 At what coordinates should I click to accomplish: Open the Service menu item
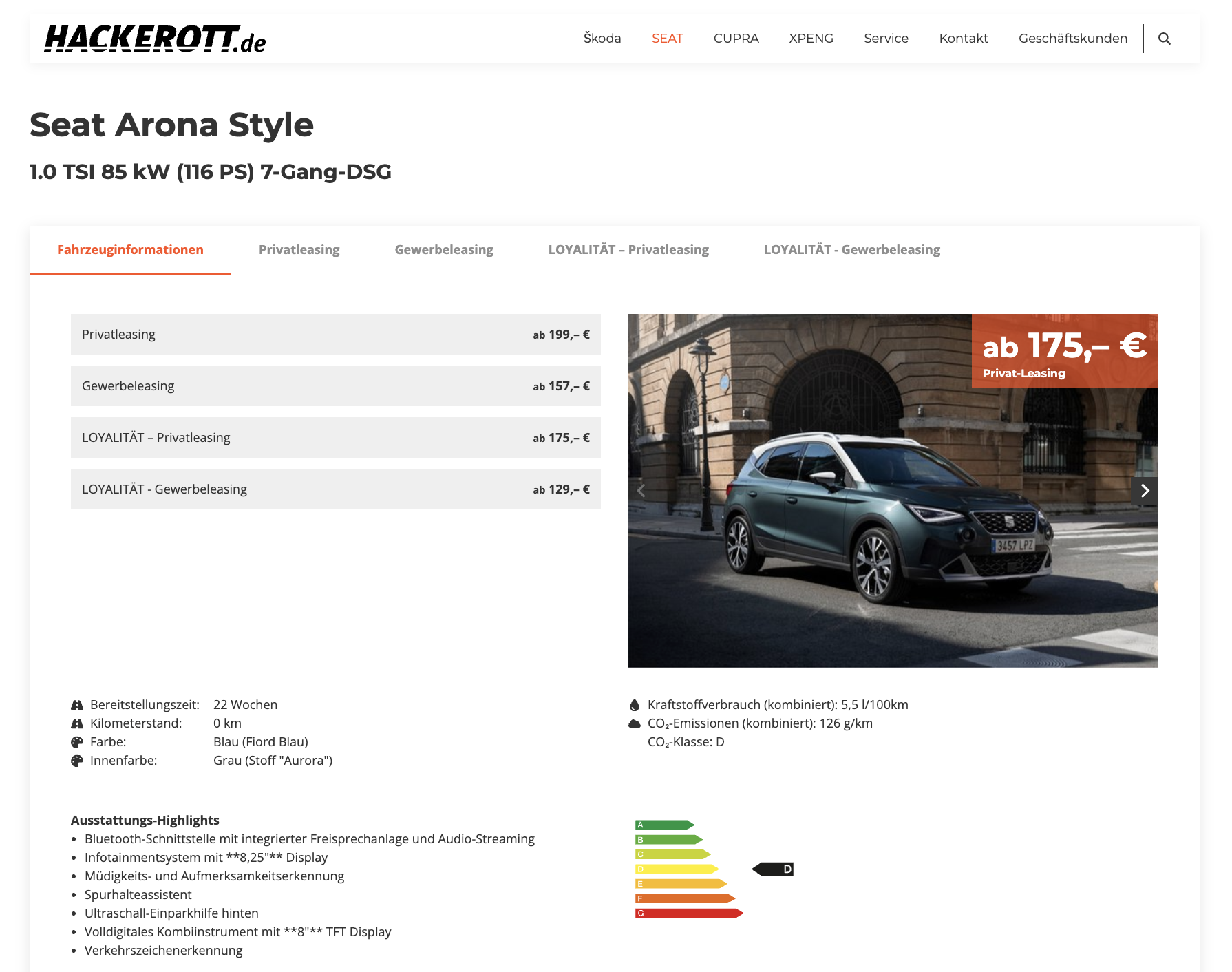point(886,39)
